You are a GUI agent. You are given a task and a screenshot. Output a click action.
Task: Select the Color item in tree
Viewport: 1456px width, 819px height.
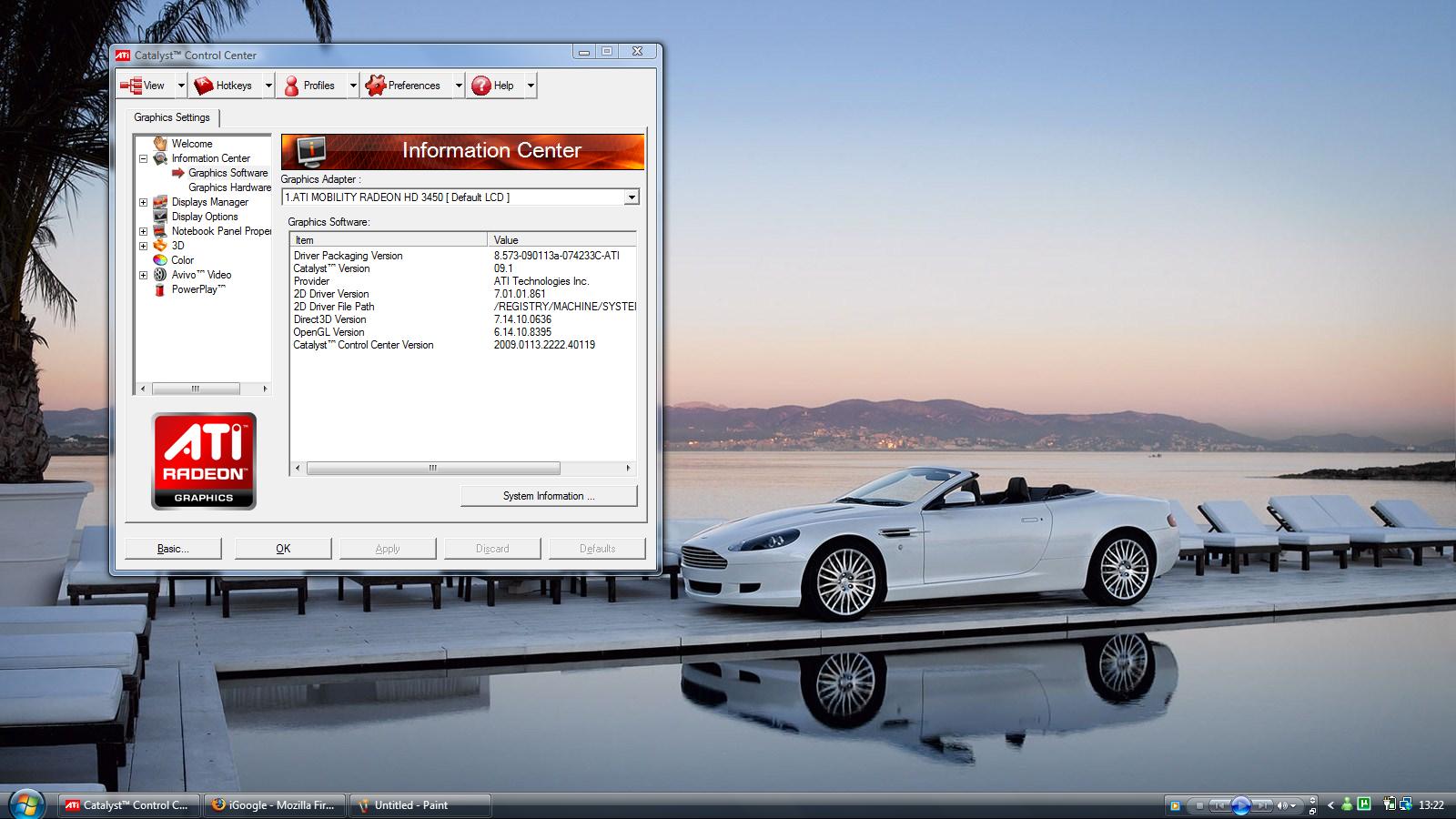(x=182, y=260)
